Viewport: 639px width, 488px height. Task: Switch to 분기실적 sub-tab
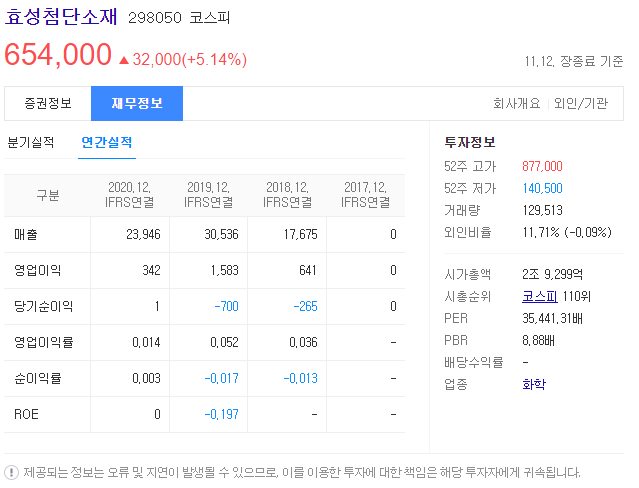click(x=31, y=142)
